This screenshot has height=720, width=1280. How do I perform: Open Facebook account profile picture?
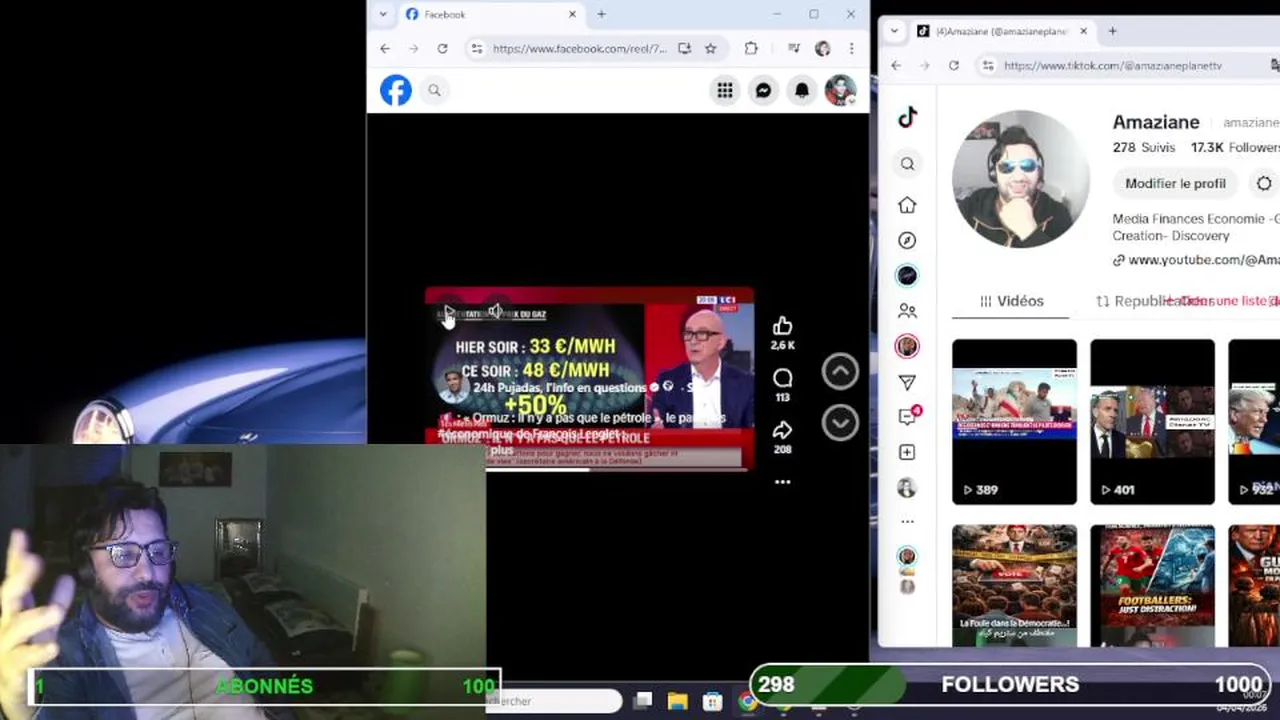(x=840, y=90)
